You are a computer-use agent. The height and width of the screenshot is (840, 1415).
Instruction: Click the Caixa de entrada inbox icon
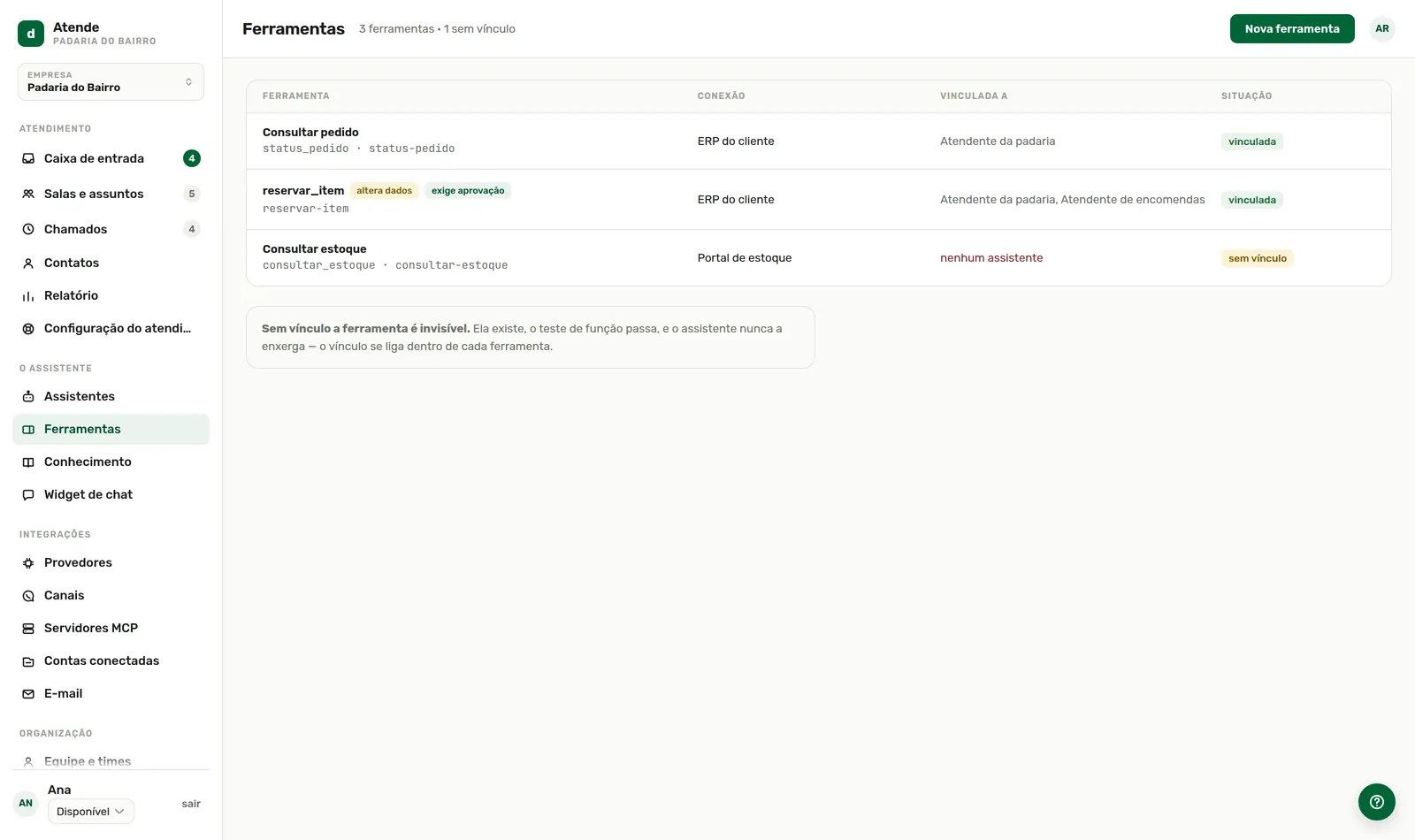click(28, 158)
